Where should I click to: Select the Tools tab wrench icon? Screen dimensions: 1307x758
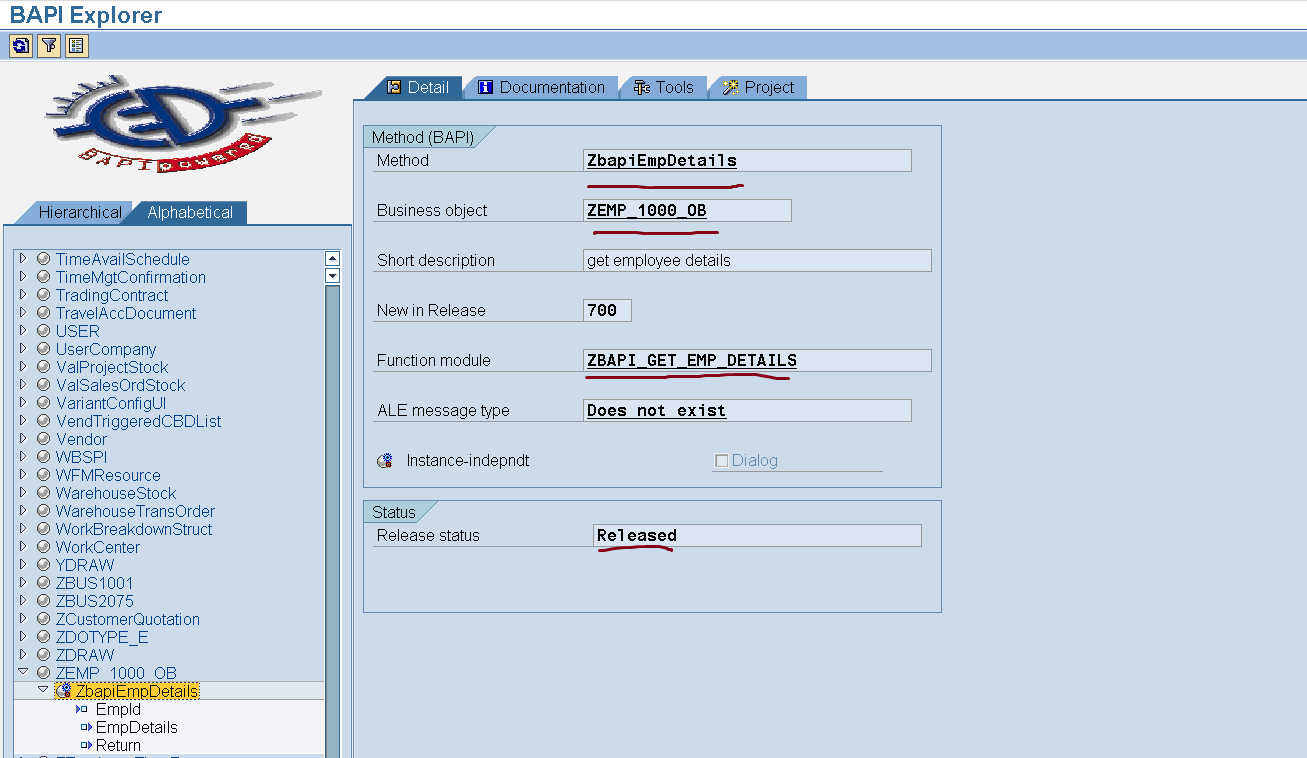point(641,87)
